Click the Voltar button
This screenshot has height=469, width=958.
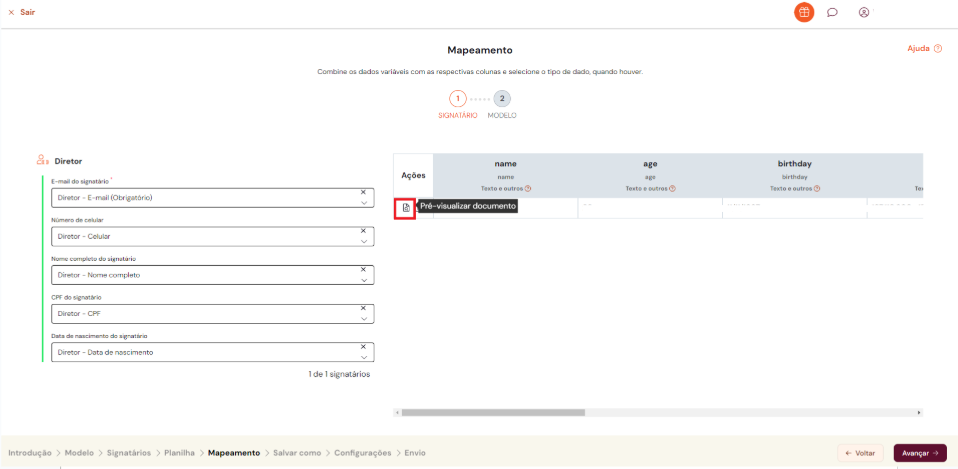click(x=861, y=453)
